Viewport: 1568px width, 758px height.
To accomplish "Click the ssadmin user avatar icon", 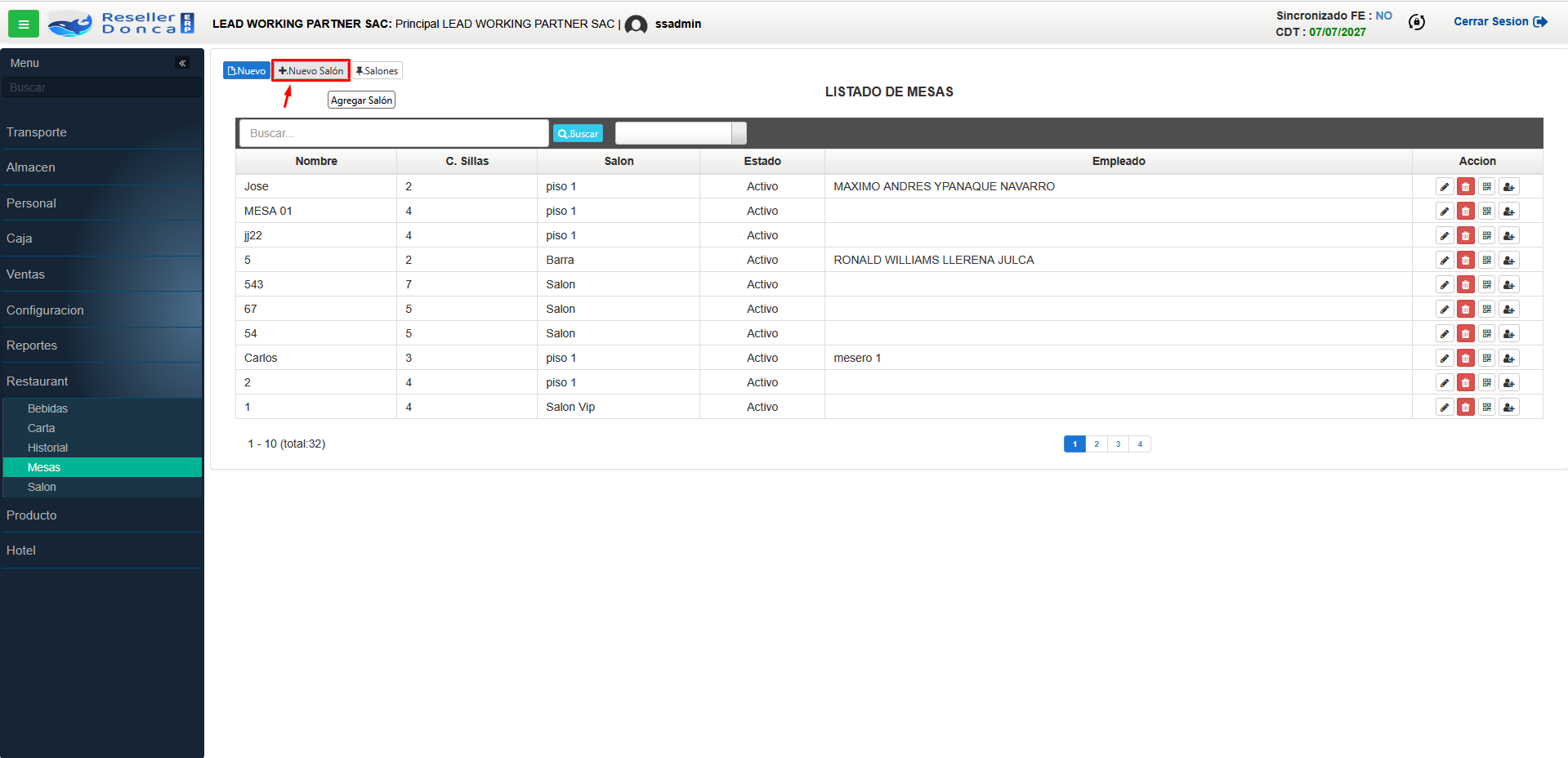I will 636,25.
